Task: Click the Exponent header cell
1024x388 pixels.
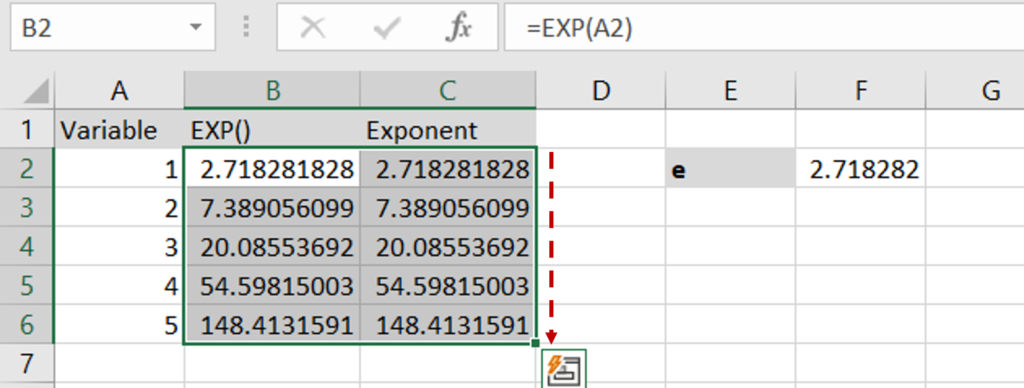Action: coord(447,130)
